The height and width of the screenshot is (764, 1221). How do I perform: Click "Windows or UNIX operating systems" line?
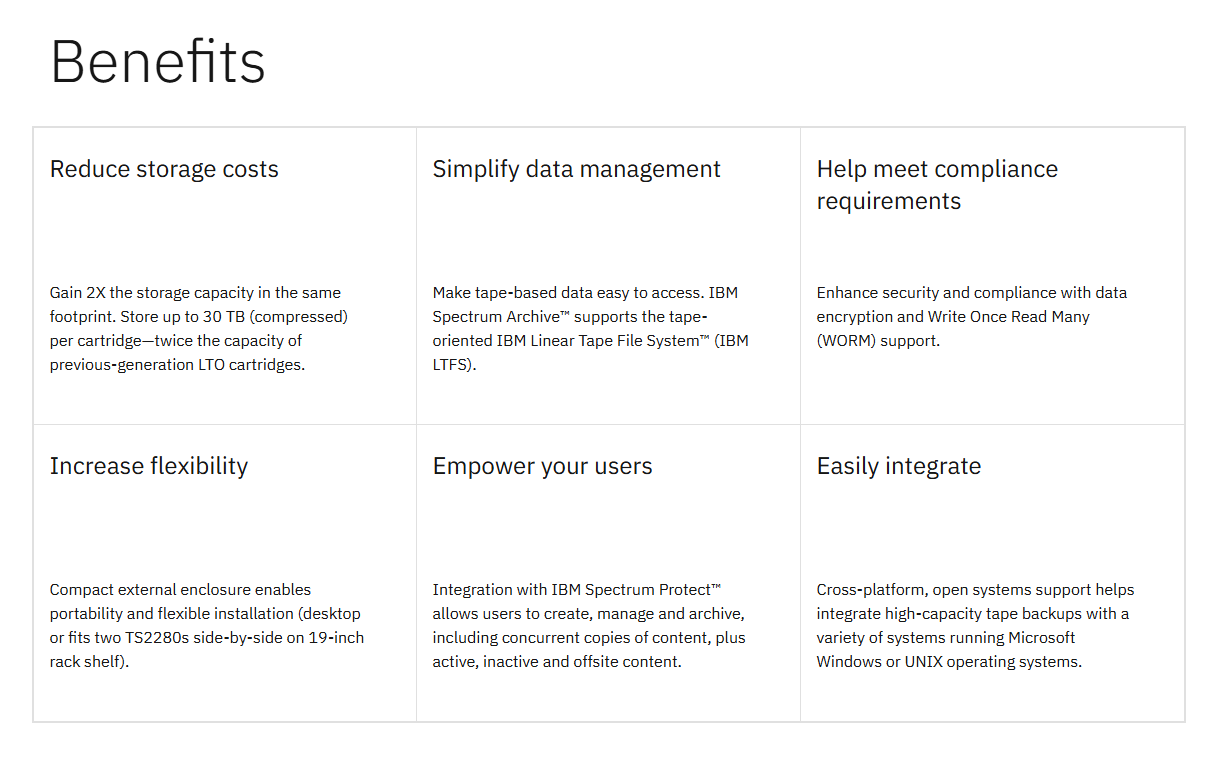point(948,662)
